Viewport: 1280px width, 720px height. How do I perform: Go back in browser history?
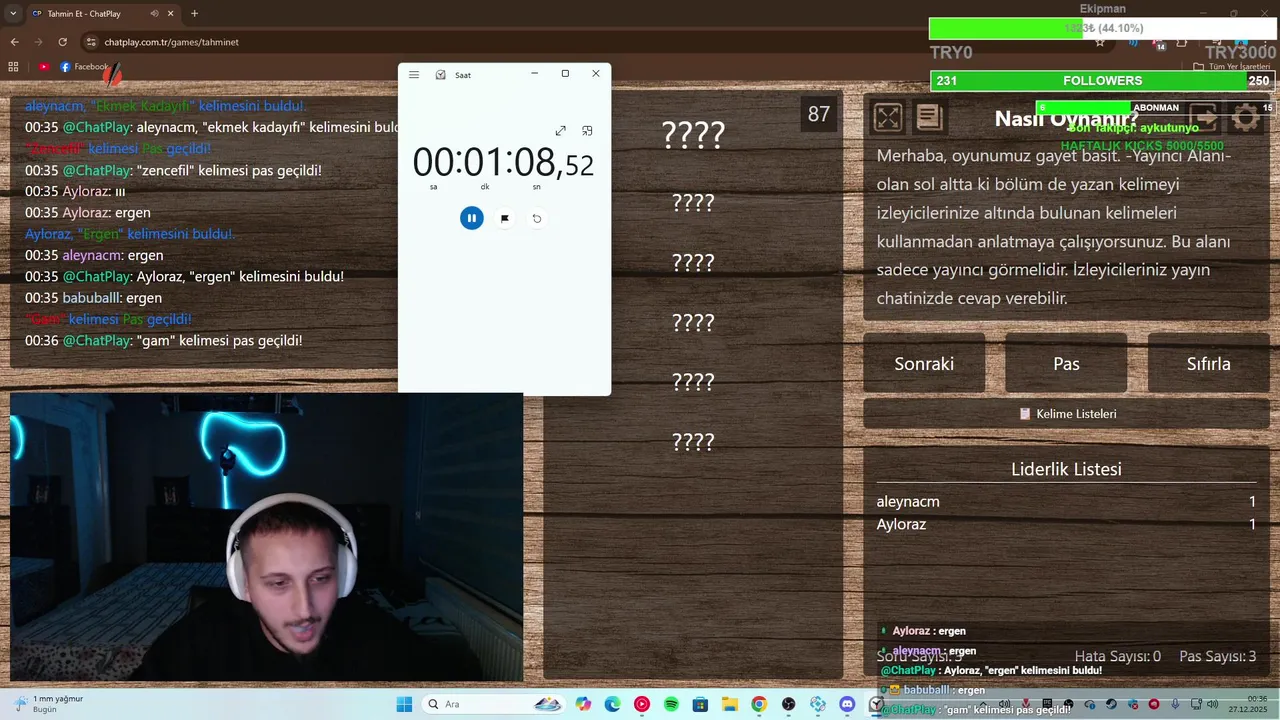pyautogui.click(x=14, y=42)
